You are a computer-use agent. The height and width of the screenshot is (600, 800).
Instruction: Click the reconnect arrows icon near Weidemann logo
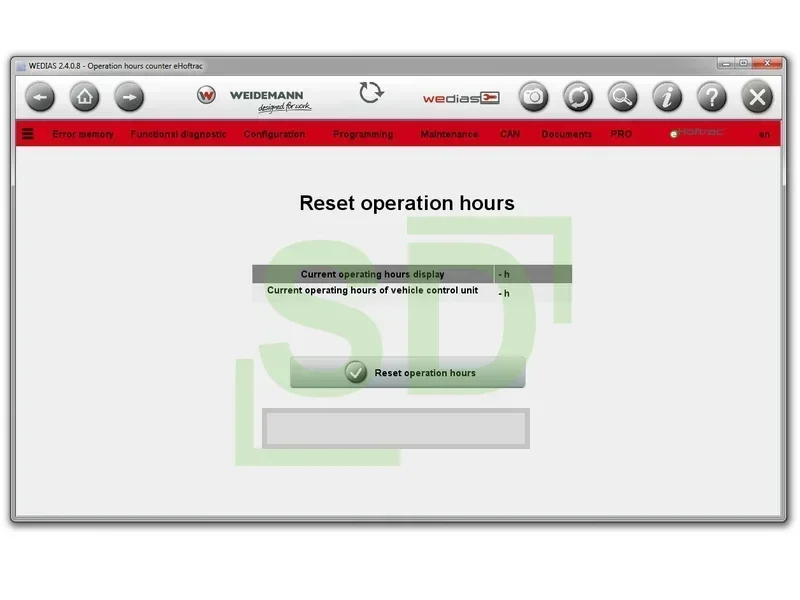(371, 93)
